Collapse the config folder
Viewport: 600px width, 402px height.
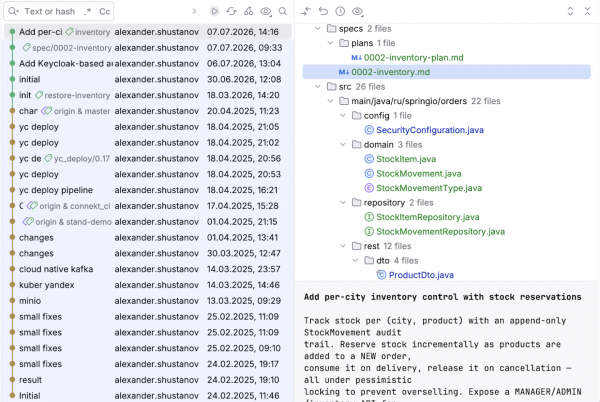click(x=343, y=116)
